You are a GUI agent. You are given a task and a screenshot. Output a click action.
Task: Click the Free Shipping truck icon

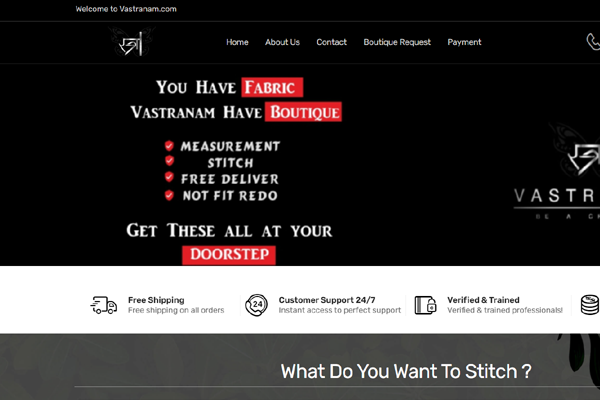(x=104, y=305)
